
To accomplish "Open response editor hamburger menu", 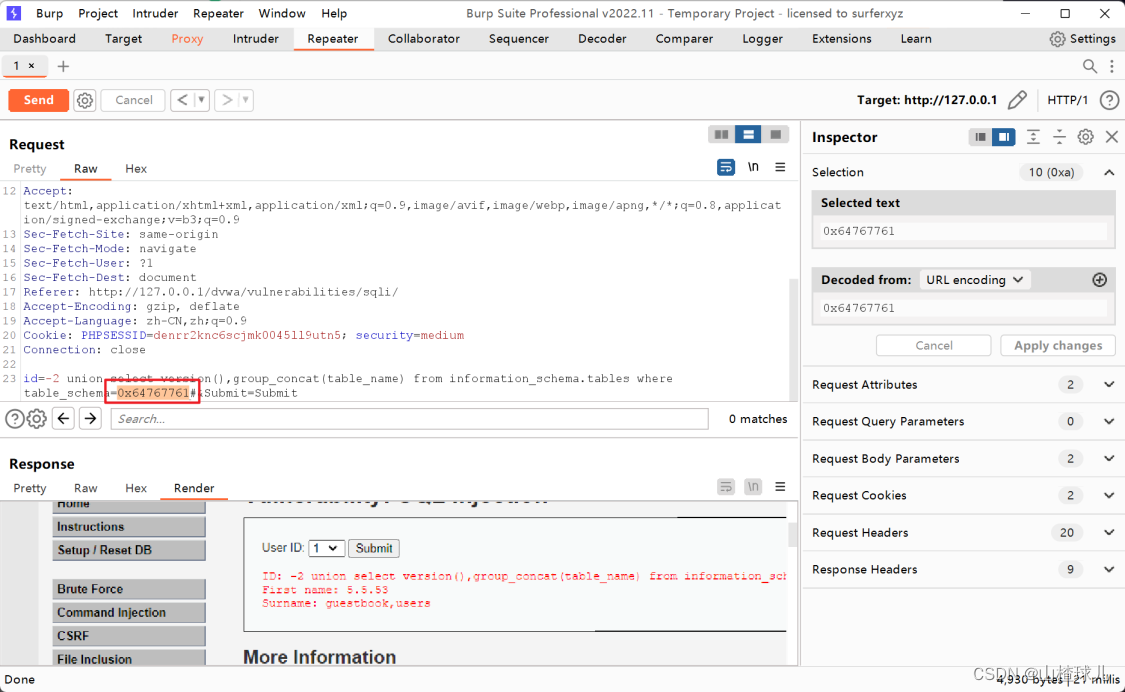I will click(780, 487).
